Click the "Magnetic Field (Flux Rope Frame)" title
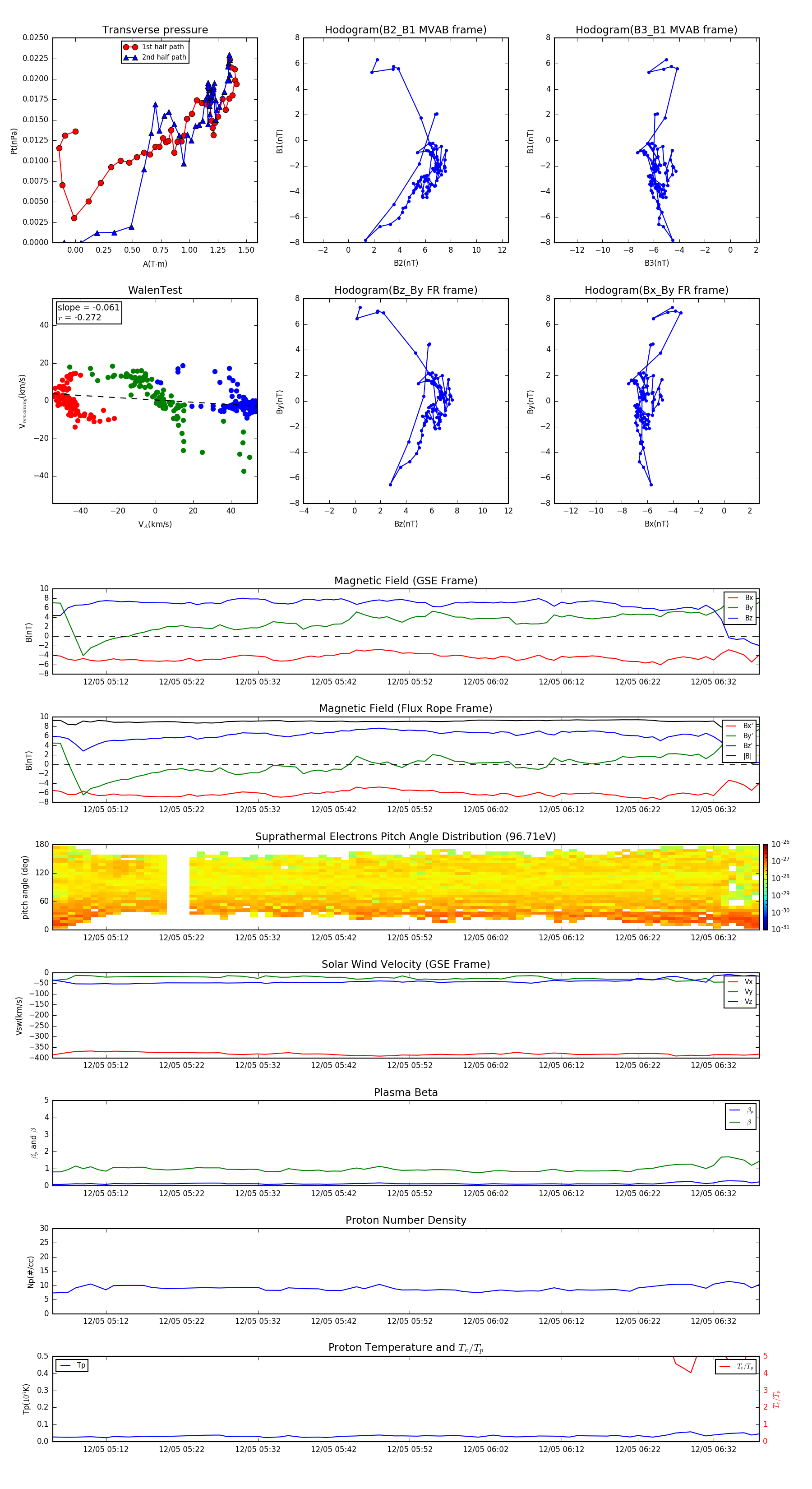Image resolution: width=812 pixels, height=1489 pixels. pyautogui.click(x=406, y=709)
